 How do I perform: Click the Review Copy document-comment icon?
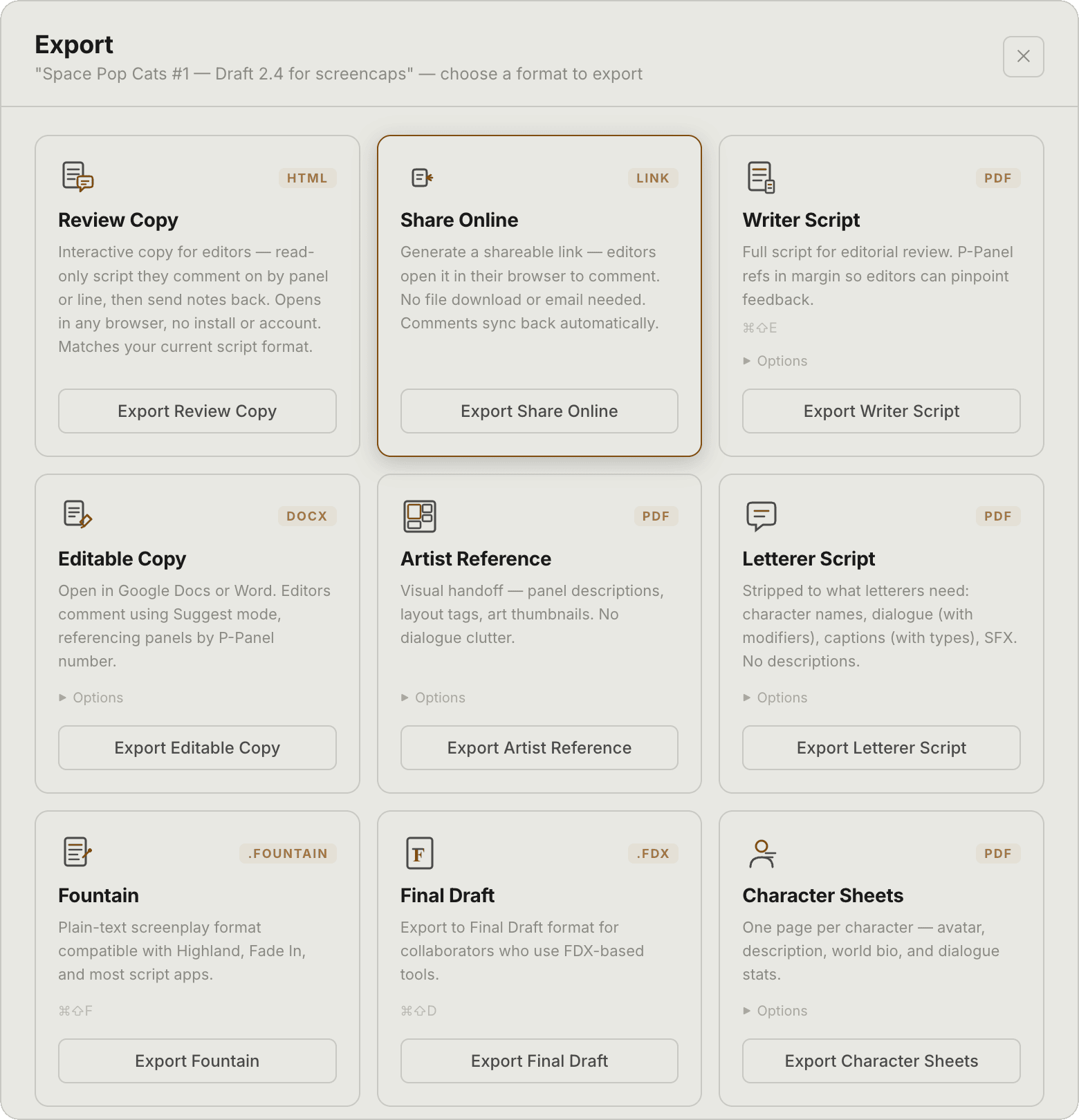coord(77,177)
